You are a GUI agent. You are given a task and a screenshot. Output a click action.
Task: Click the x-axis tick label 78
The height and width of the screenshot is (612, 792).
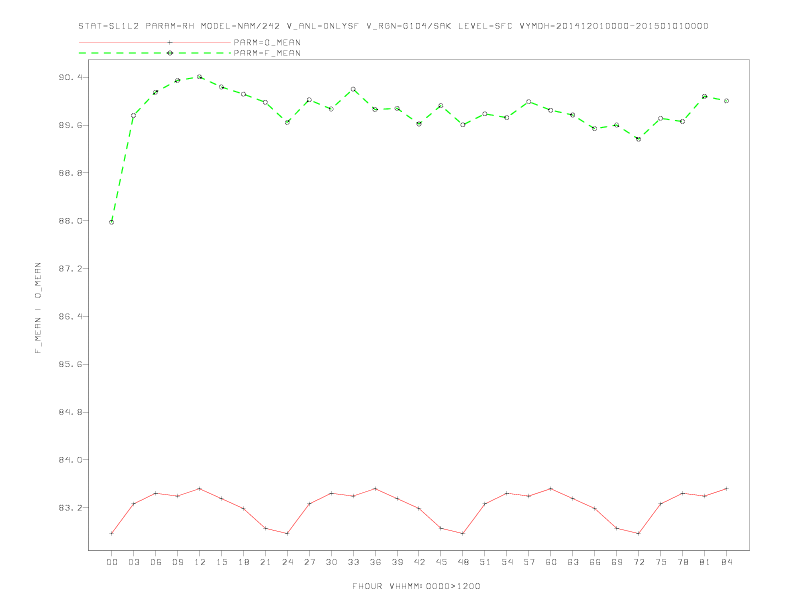pos(682,562)
